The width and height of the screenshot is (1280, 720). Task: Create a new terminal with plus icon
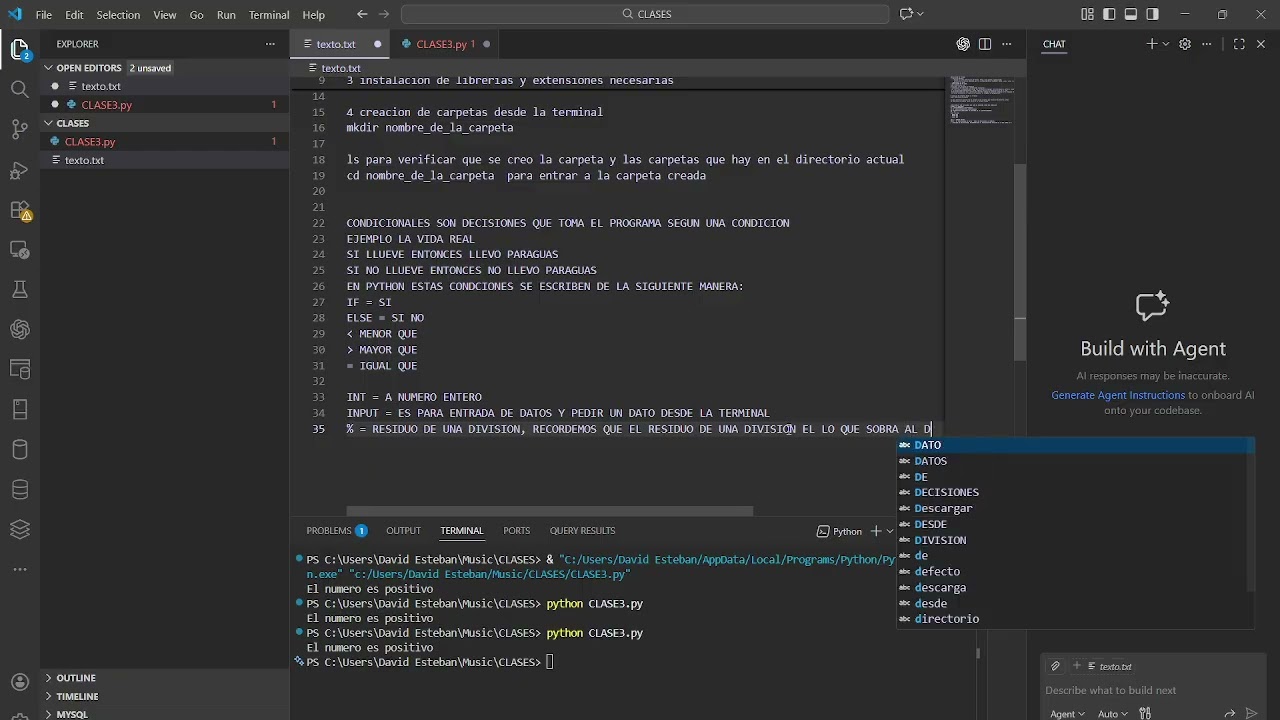pyautogui.click(x=876, y=531)
